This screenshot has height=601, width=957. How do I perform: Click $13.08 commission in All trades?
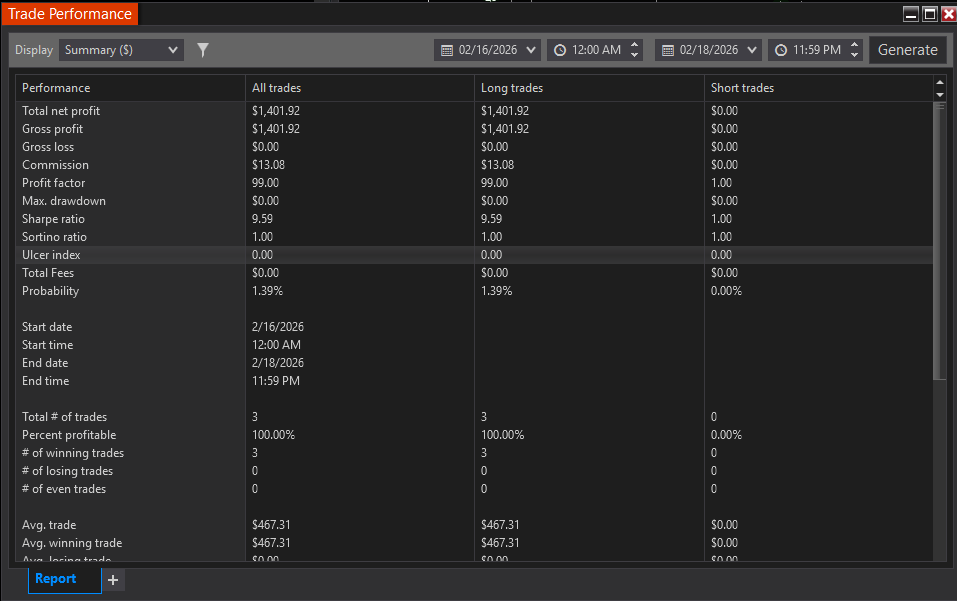pyautogui.click(x=268, y=165)
